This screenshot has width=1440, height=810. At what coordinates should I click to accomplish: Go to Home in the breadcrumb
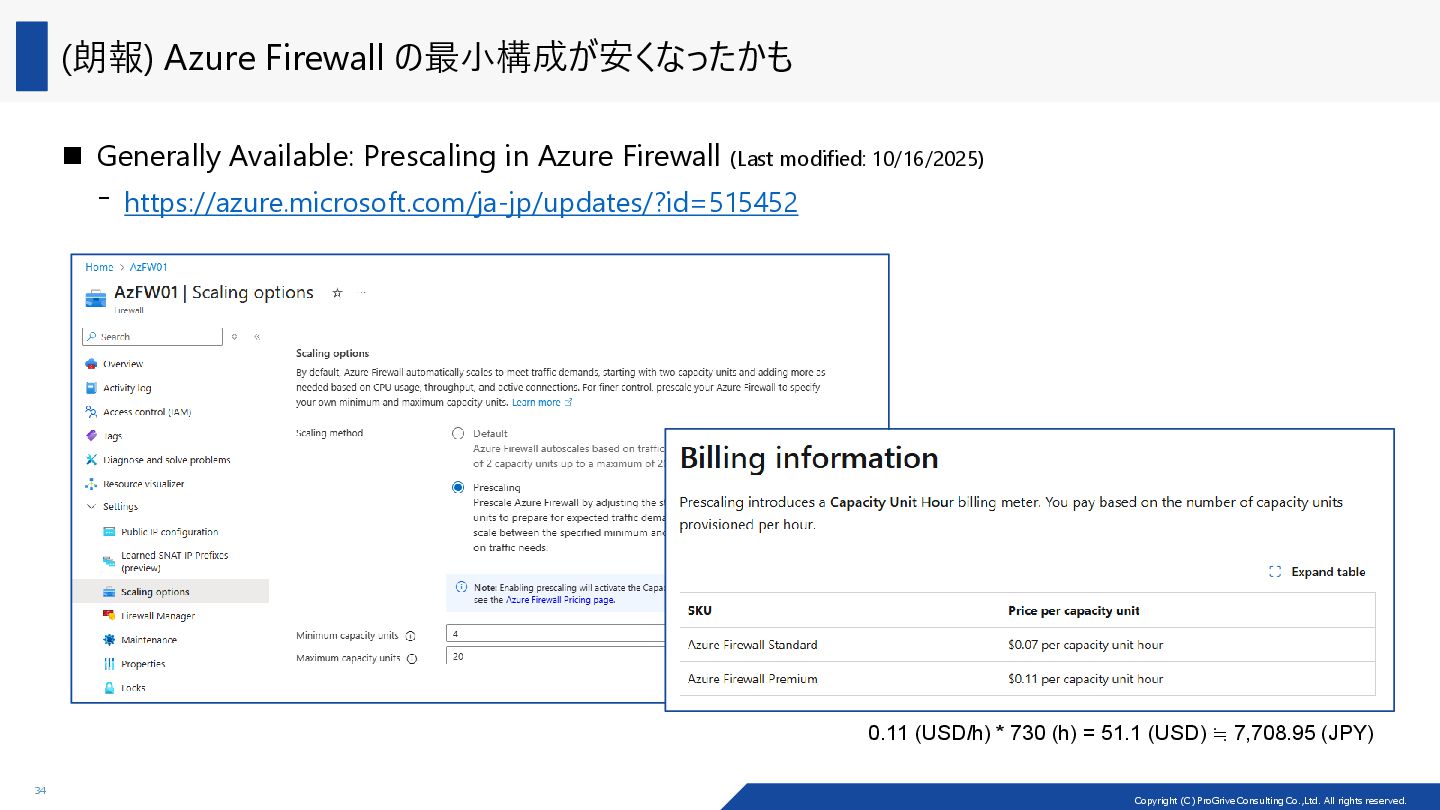tap(99, 267)
